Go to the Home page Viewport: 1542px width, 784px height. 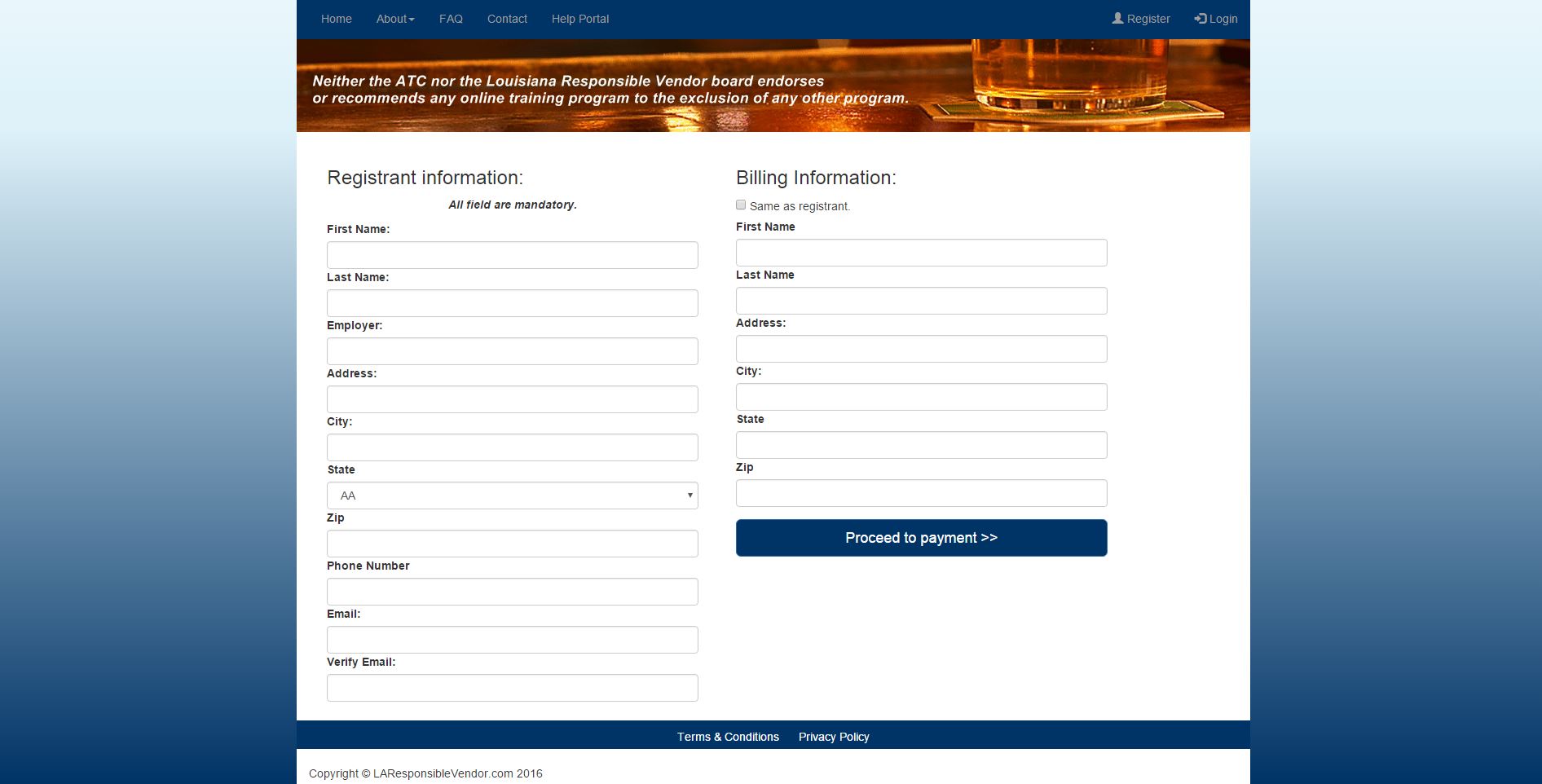point(336,19)
